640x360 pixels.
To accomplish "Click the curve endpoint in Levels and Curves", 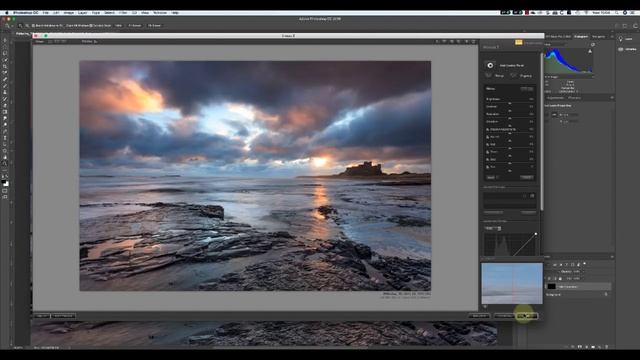I will click(x=536, y=234).
